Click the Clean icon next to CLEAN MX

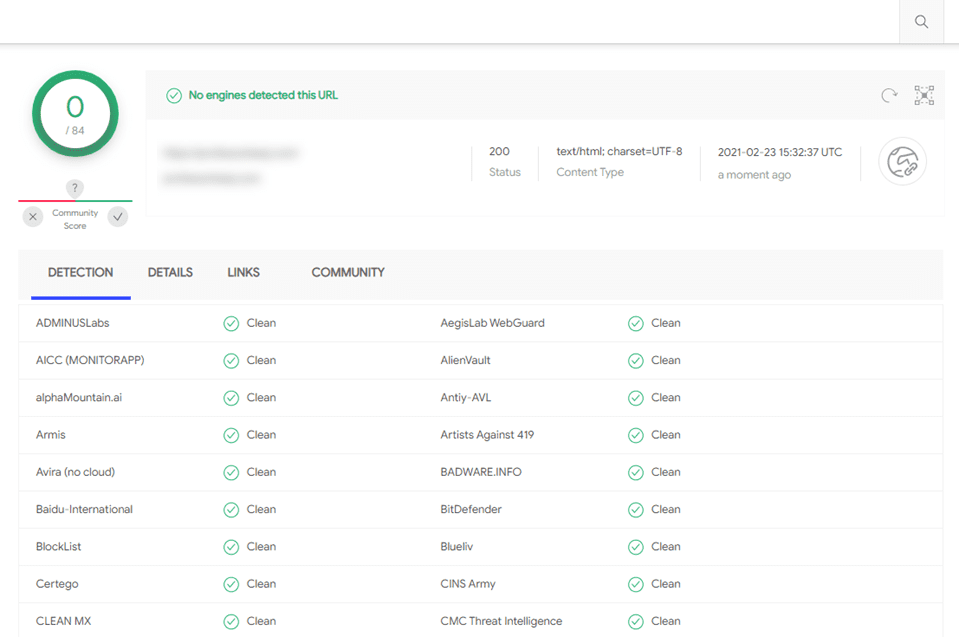231,620
